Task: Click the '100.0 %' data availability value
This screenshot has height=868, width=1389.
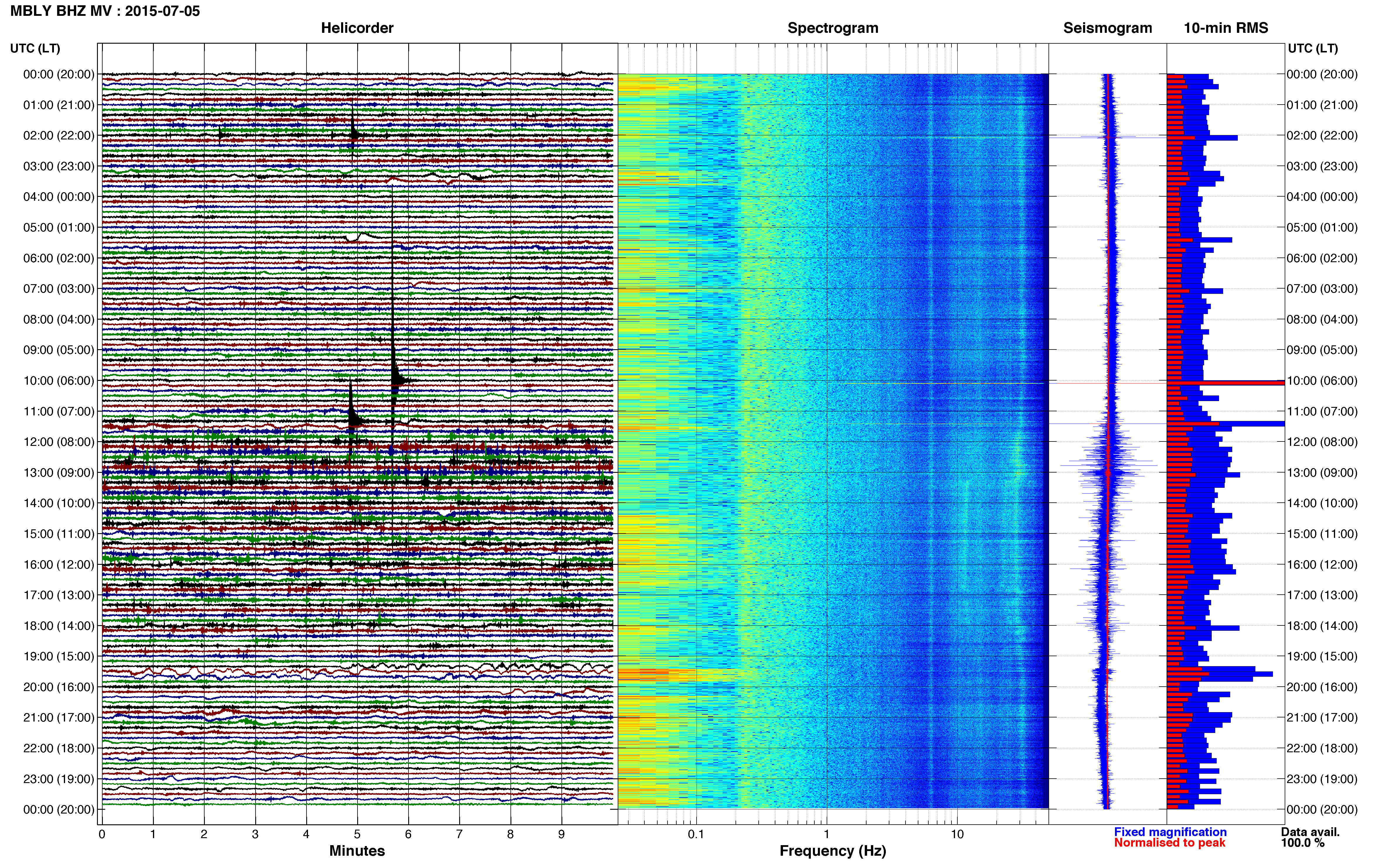Action: (1303, 843)
